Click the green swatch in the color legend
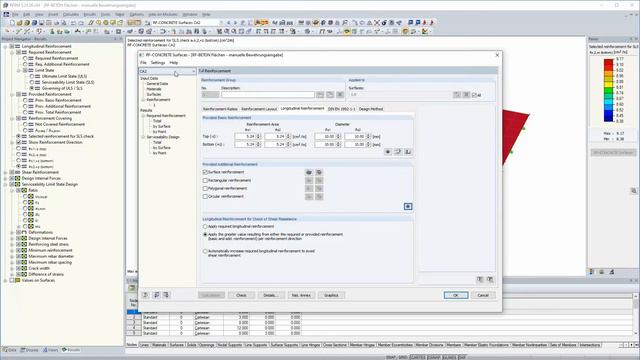The width and height of the screenshot is (640, 360). (x=609, y=90)
